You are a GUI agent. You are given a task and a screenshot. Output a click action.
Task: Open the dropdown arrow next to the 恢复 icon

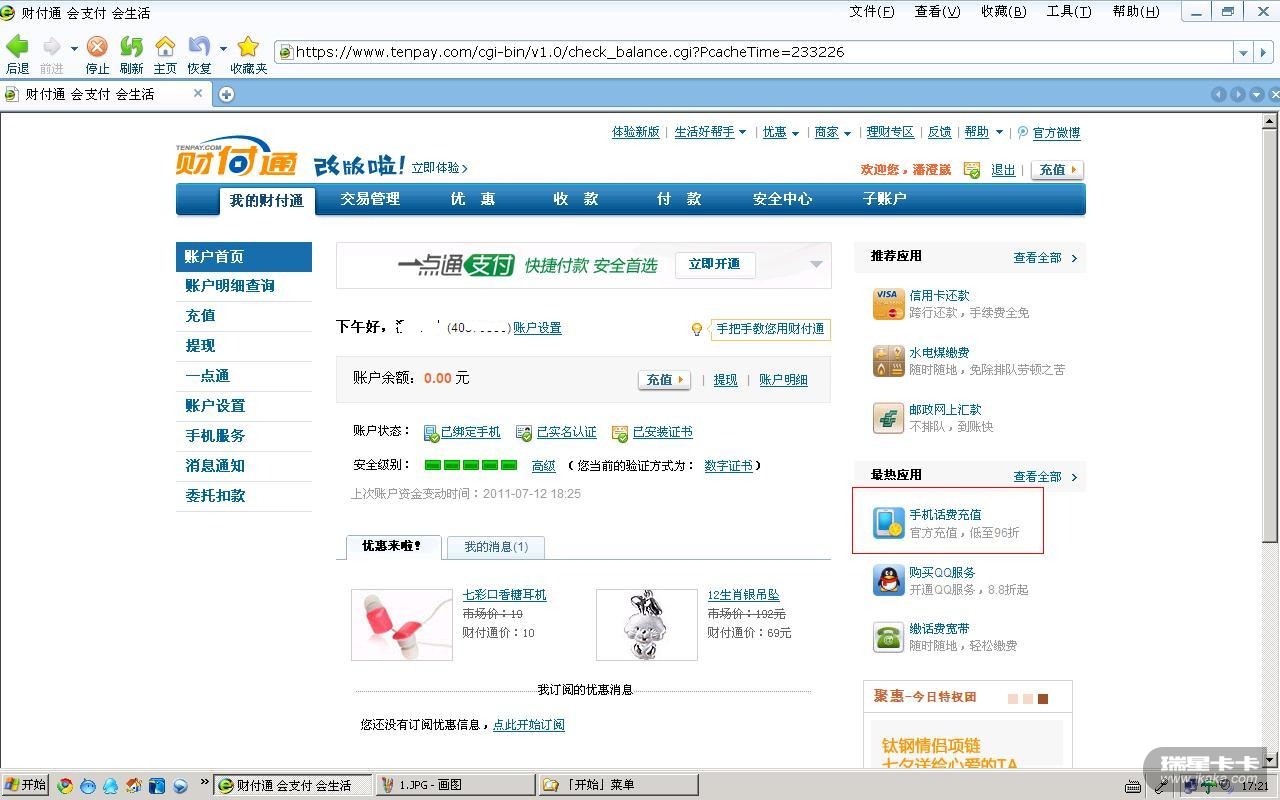pyautogui.click(x=223, y=48)
